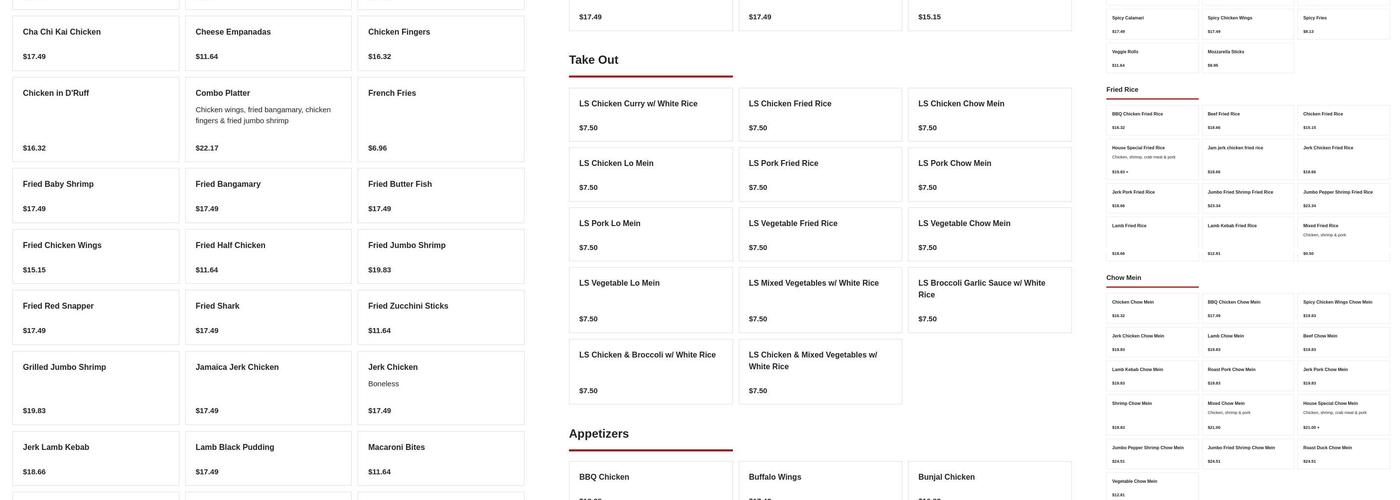Viewport: 1400px width, 500px height.
Task: Click the Chow Mein section heading
Action: 1123,278
